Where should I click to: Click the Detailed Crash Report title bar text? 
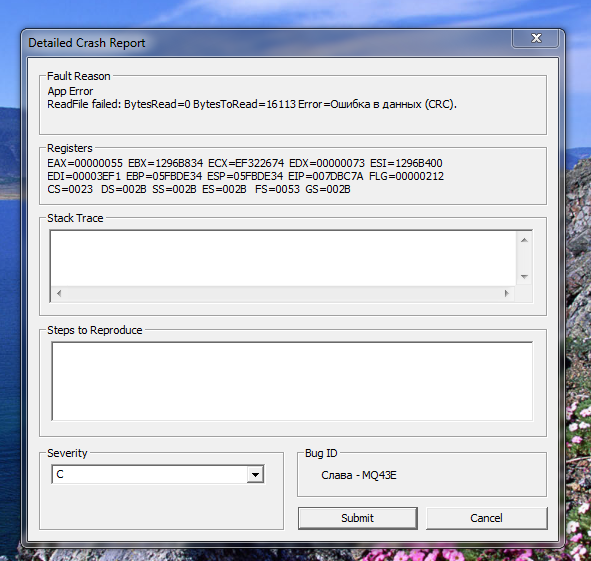(x=87, y=43)
